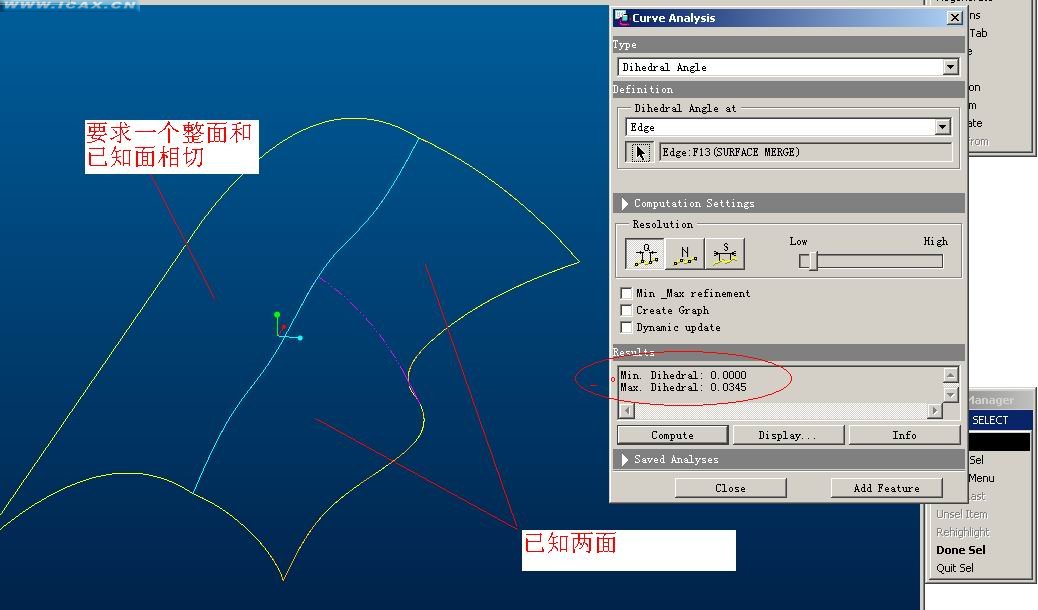
Task: Click the coordinate system triad in the viewport
Action: [287, 327]
